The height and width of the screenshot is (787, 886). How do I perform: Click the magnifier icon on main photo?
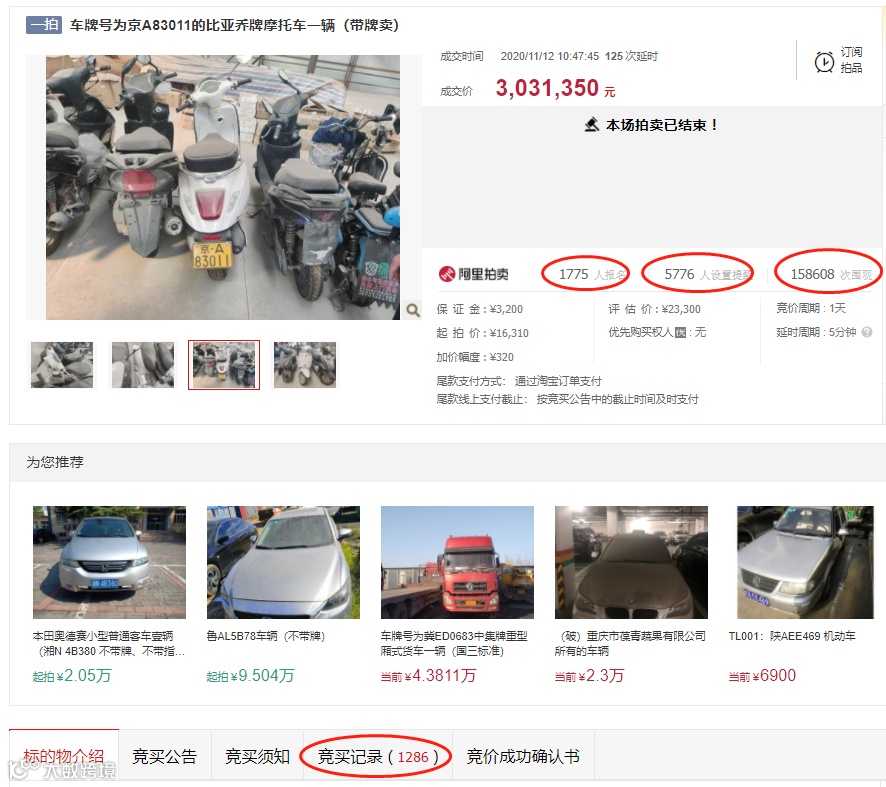[x=413, y=310]
